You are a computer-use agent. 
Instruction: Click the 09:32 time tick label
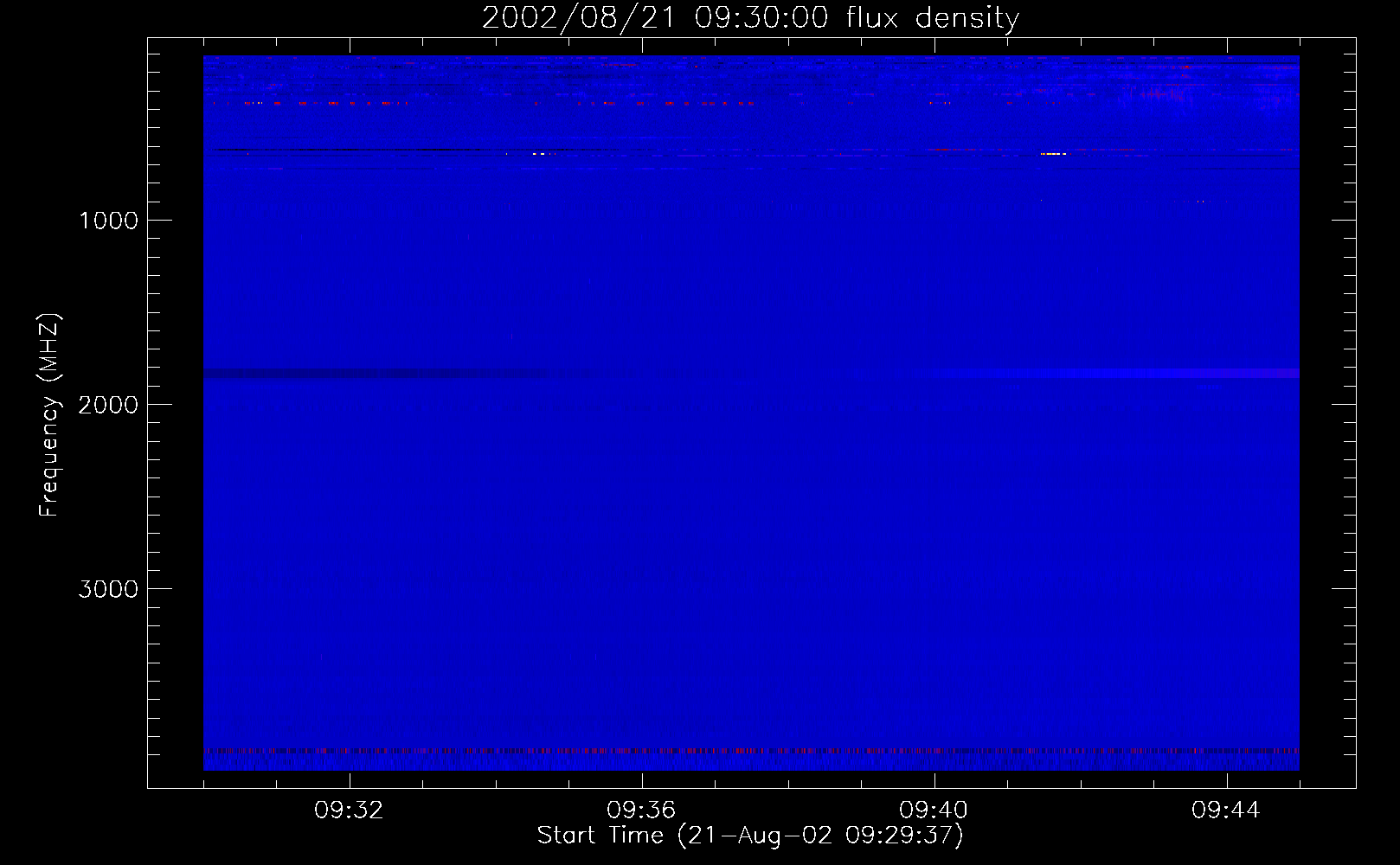pyautogui.click(x=349, y=811)
